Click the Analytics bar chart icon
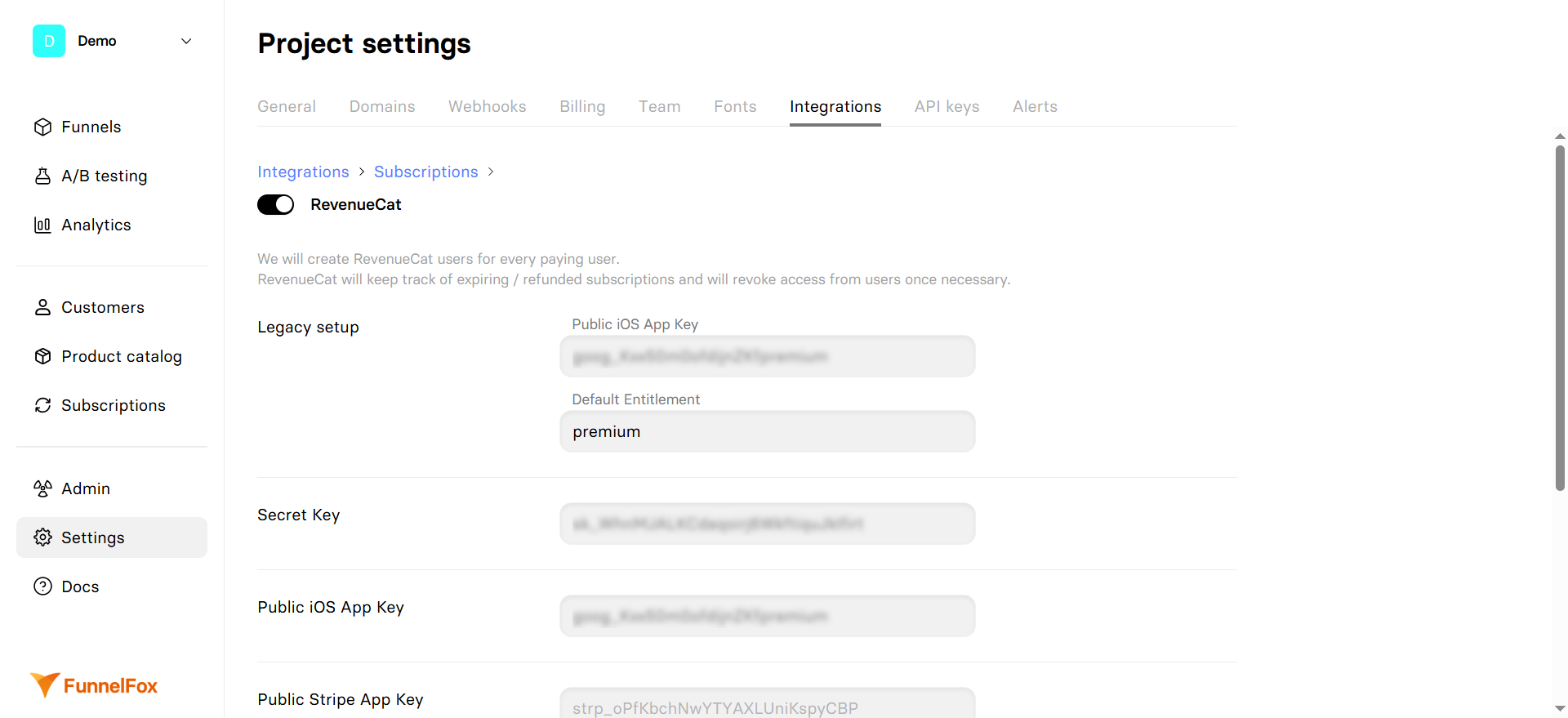This screenshot has width=1568, height=718. pos(42,225)
